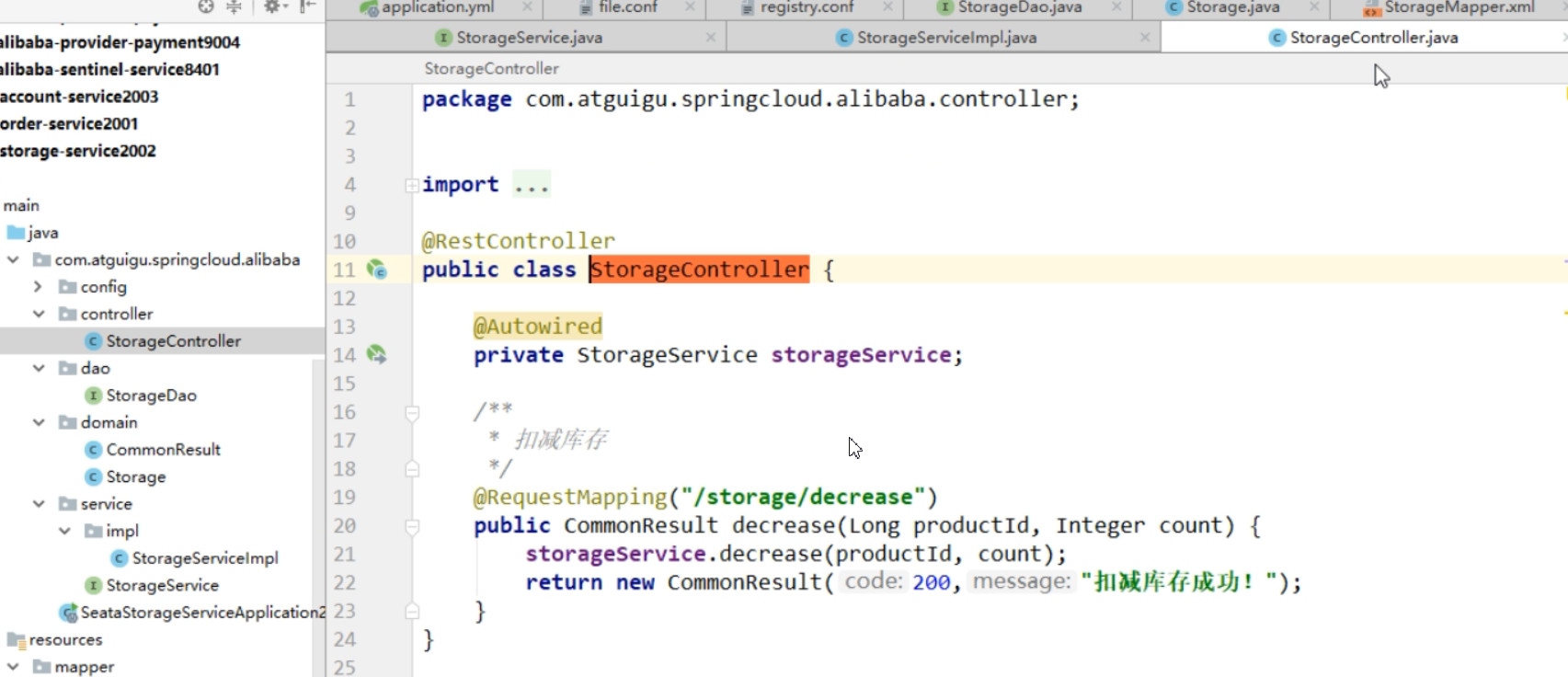Click the java source folder icon
The height and width of the screenshot is (677, 1568).
[x=16, y=233]
